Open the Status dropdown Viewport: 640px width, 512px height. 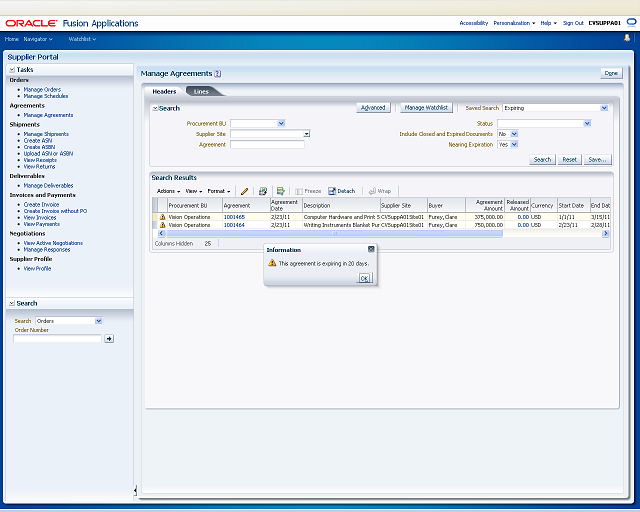(587, 123)
